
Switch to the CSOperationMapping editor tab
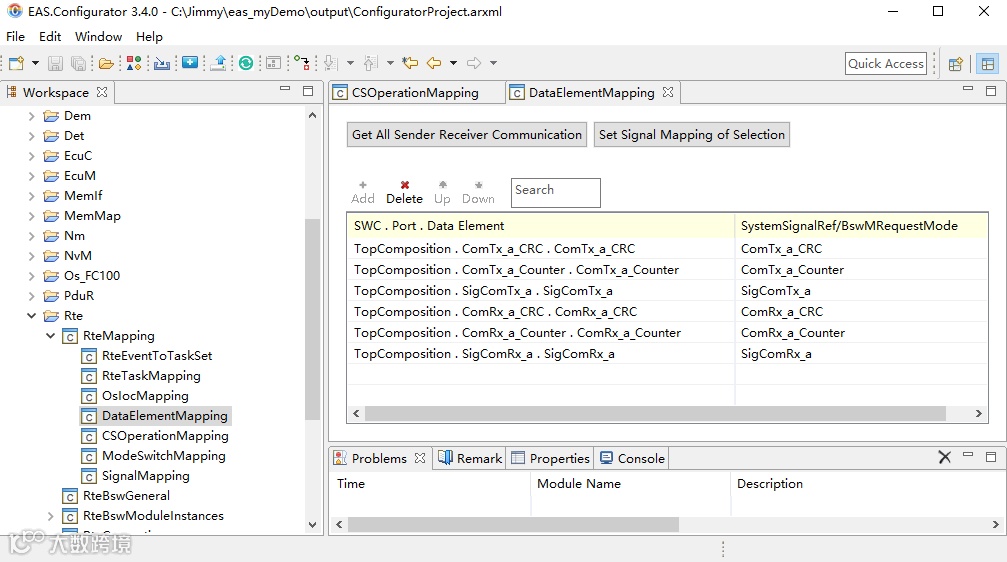tap(415, 92)
